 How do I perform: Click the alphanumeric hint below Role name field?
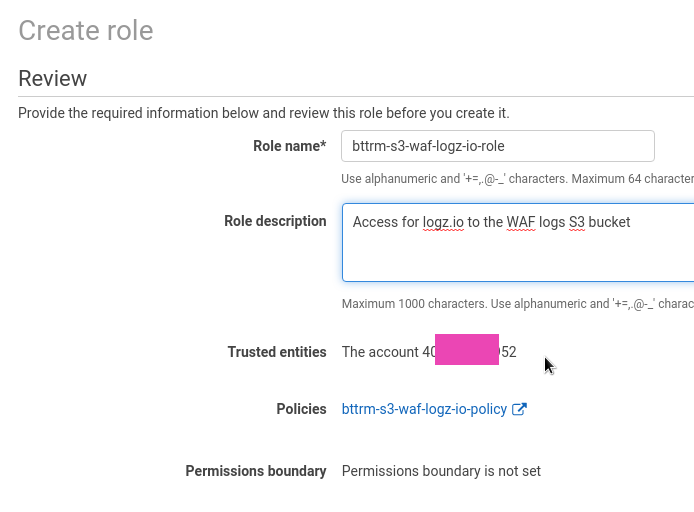pos(517,179)
